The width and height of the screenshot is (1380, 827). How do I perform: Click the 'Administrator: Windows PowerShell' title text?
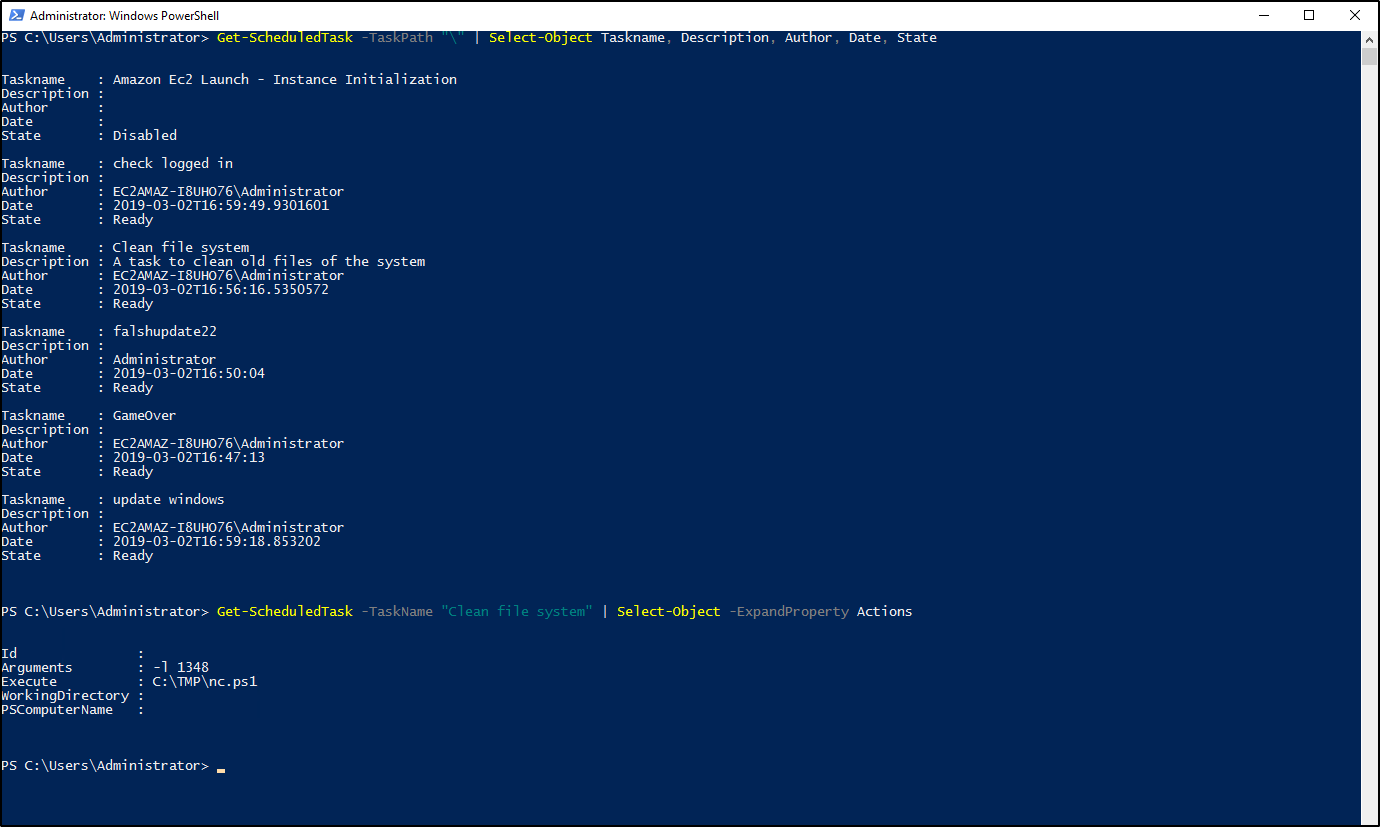click(x=125, y=16)
